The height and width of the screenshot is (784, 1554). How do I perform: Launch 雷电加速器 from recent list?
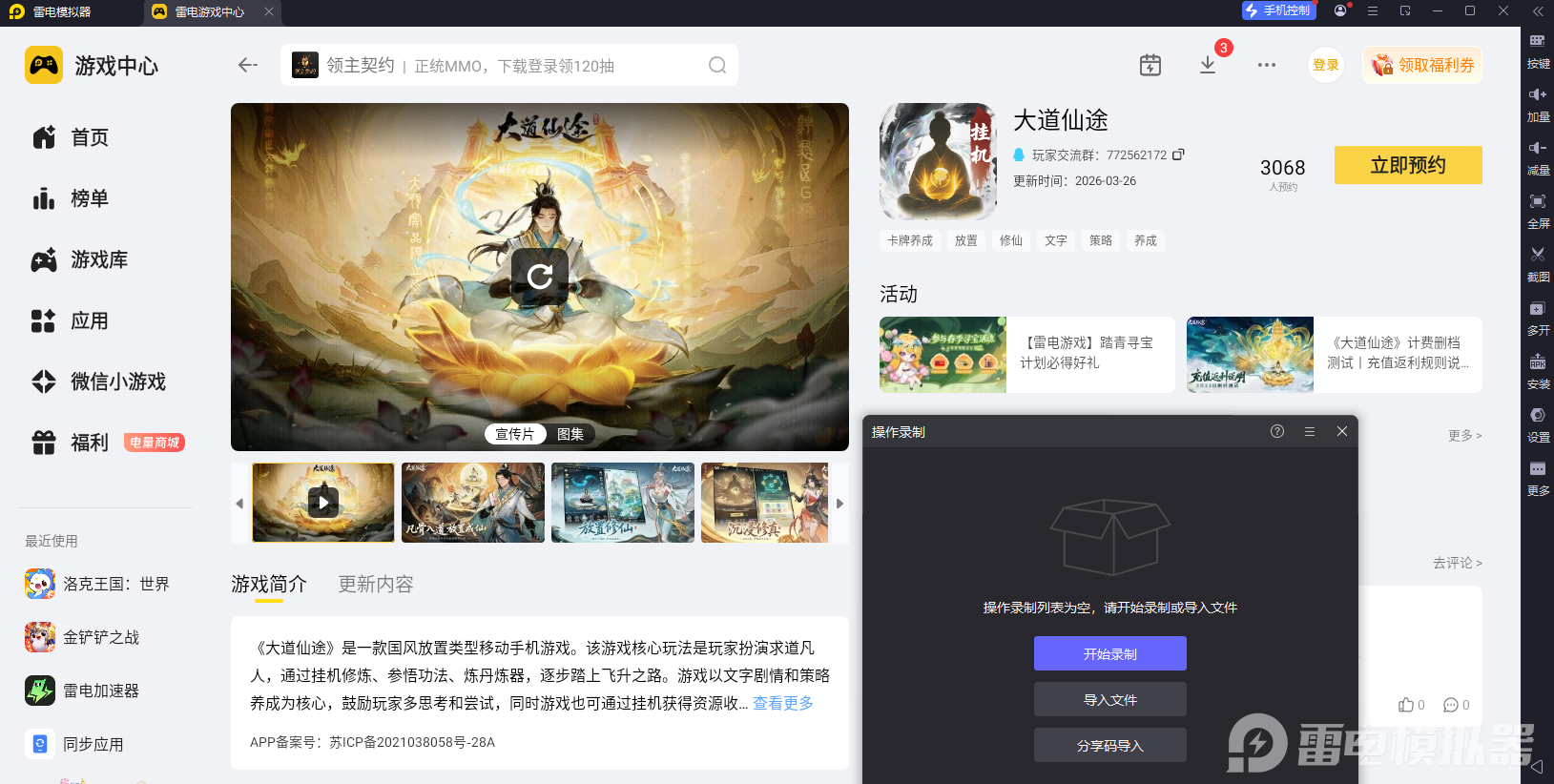(82, 691)
